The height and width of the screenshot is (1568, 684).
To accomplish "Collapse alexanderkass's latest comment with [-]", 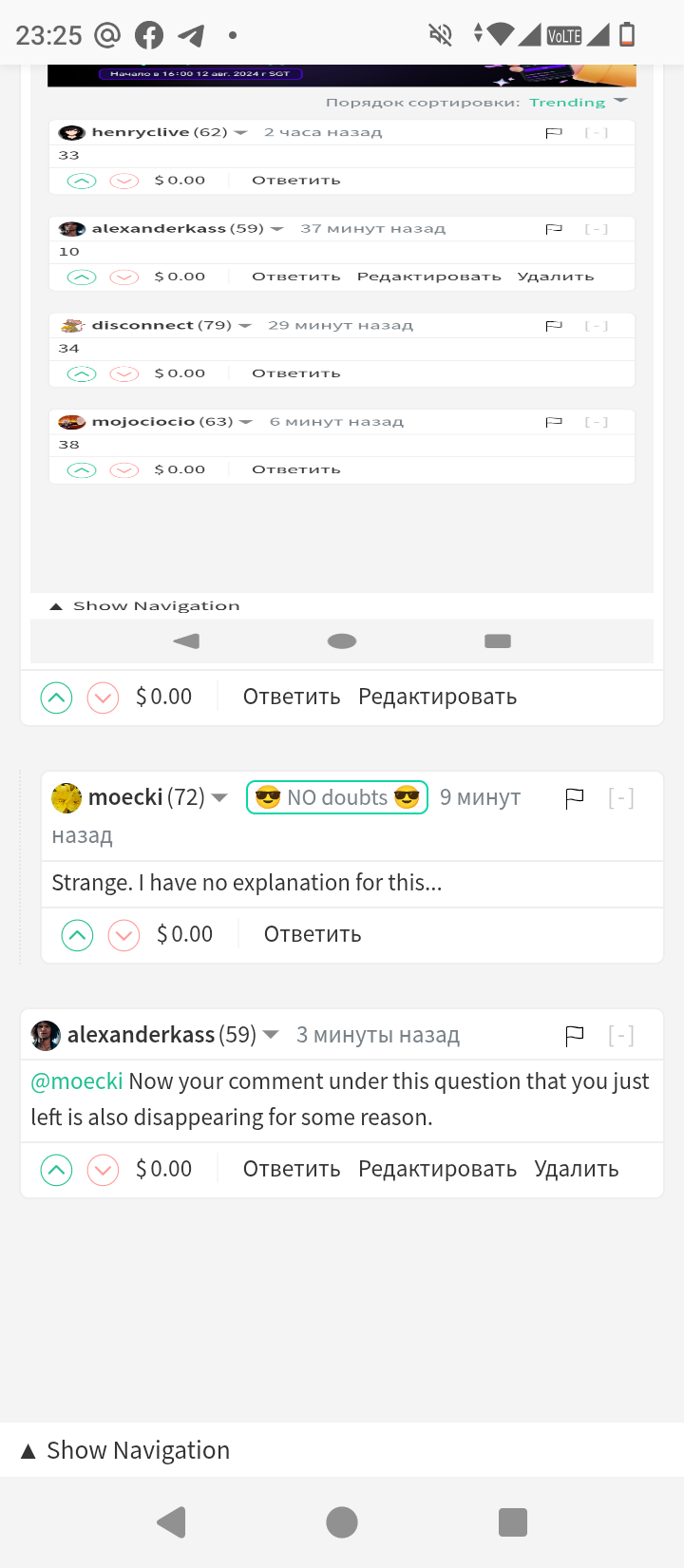I will [620, 1035].
